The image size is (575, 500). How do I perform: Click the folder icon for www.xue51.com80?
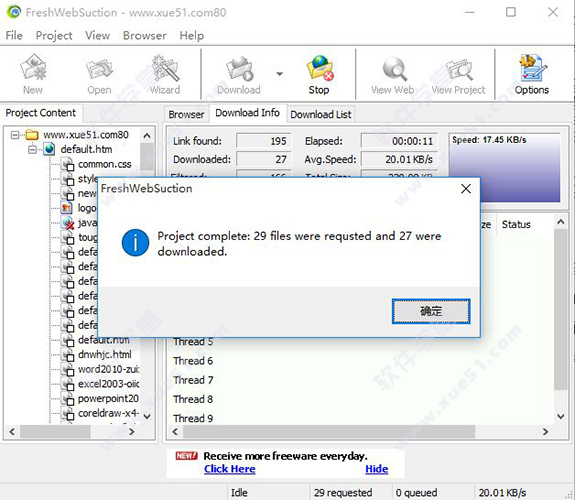[x=32, y=135]
